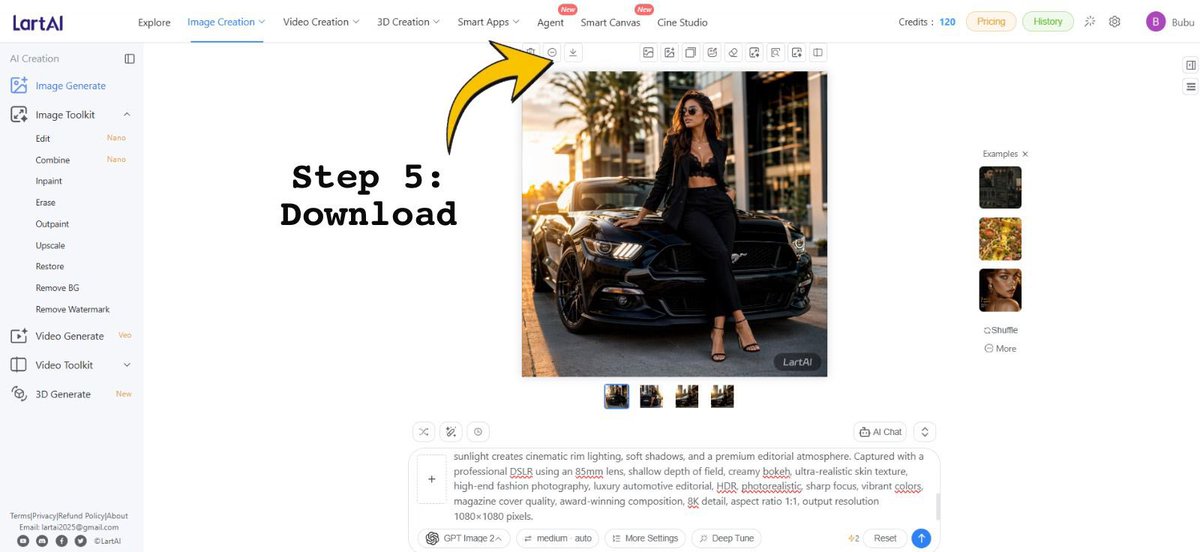The image size is (1200, 552).
Task: Open the Remove BG tool
Action: (57, 288)
